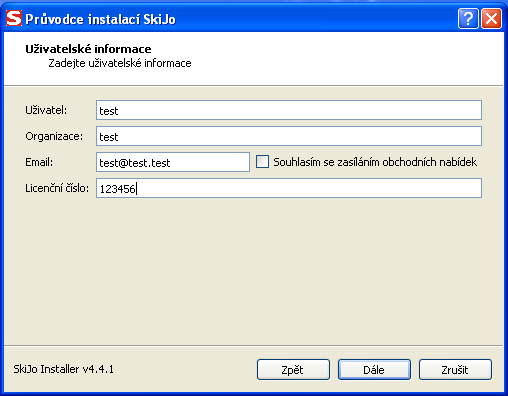The image size is (508, 396).
Task: Continue with the Dále button
Action: [x=374, y=369]
